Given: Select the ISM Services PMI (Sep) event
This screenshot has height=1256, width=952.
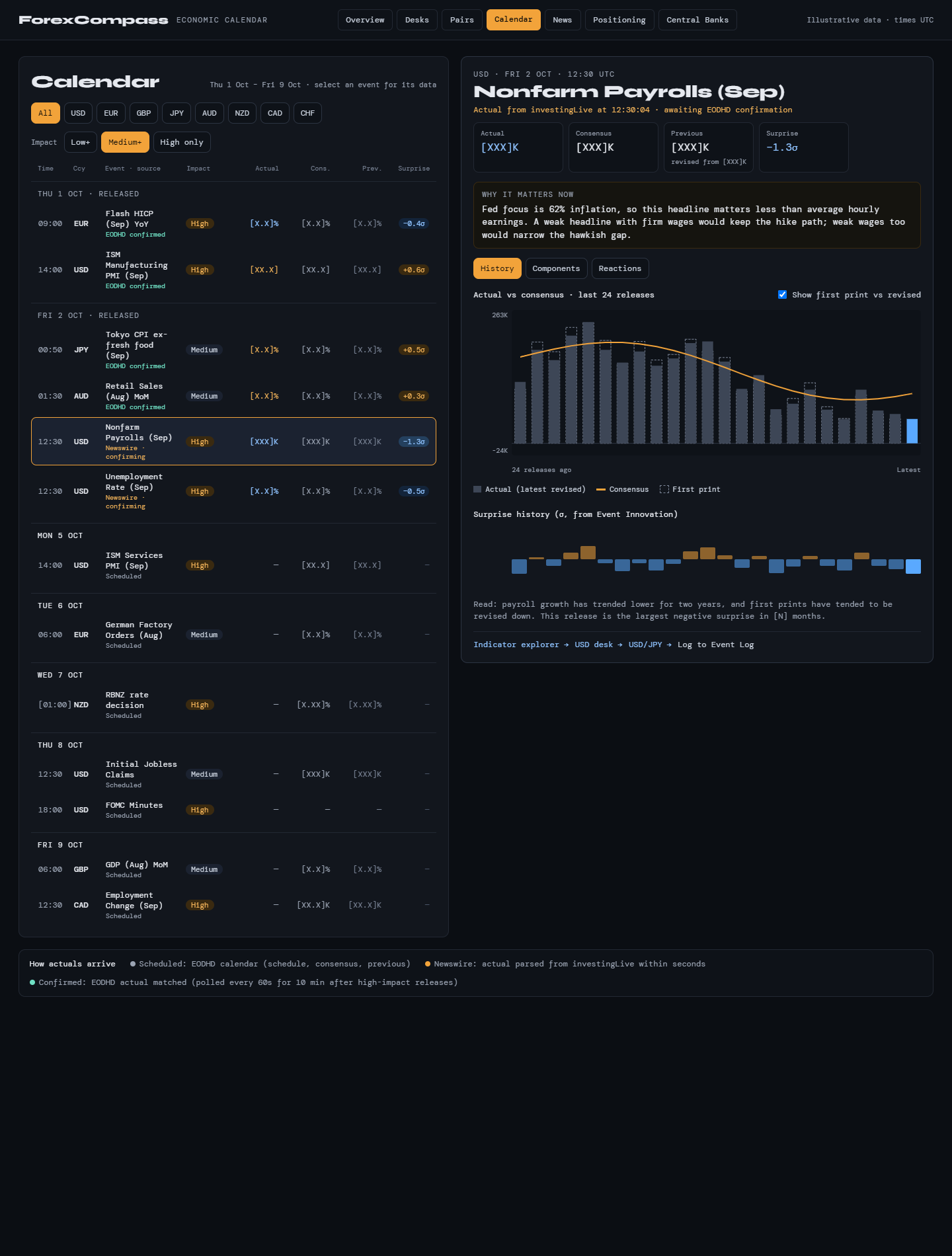Looking at the screenshot, I should tap(233, 565).
